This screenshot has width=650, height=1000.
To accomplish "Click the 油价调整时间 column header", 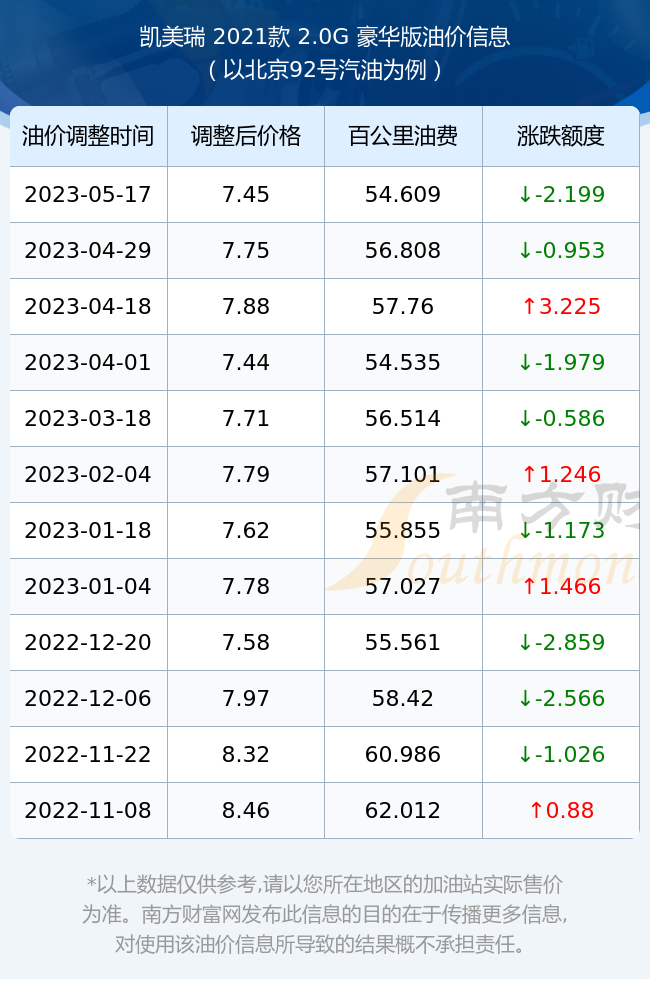I will coord(88,136).
